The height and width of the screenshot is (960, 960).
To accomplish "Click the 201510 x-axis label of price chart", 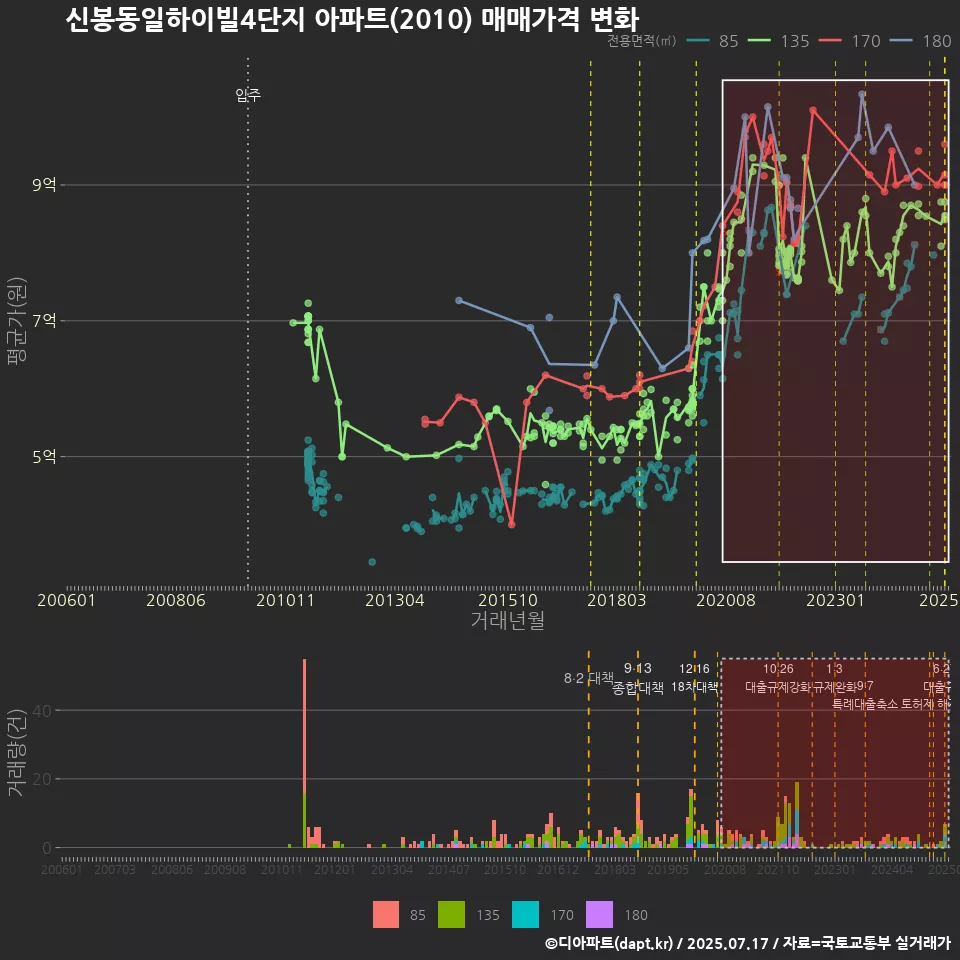I will pos(508,600).
